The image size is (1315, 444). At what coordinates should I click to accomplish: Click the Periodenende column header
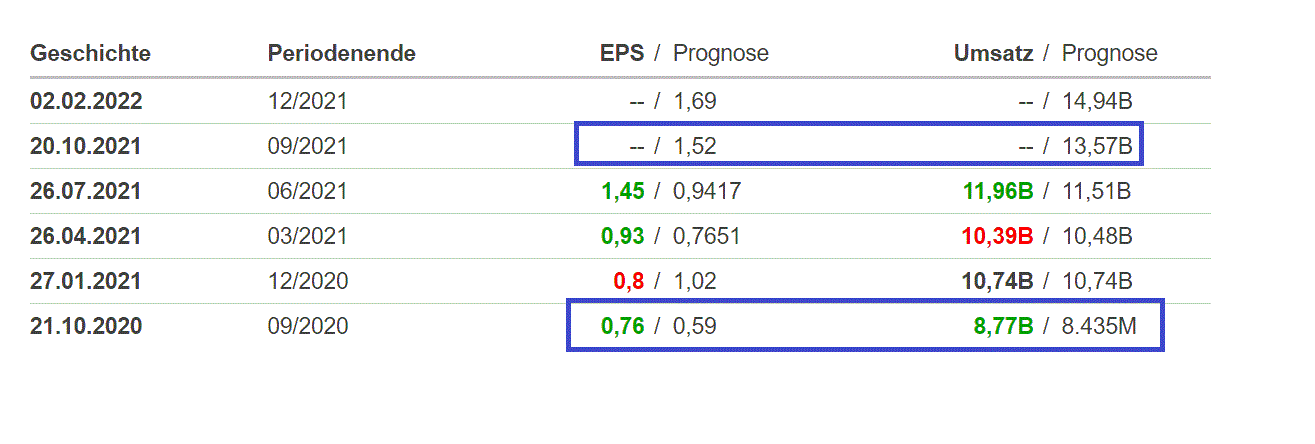tap(341, 54)
